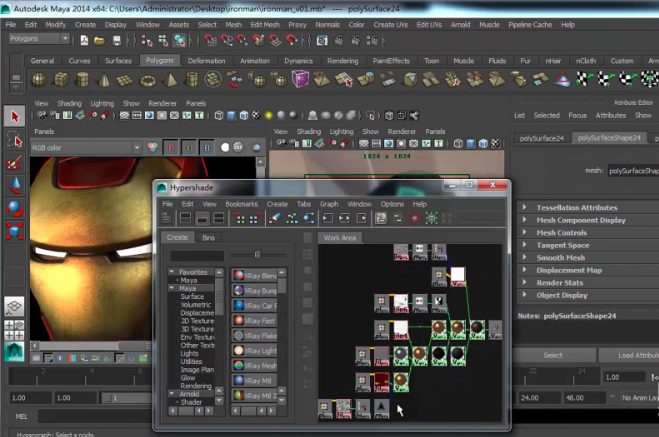
Task: Click the Open Scene folder icon
Action: [x=99, y=40]
